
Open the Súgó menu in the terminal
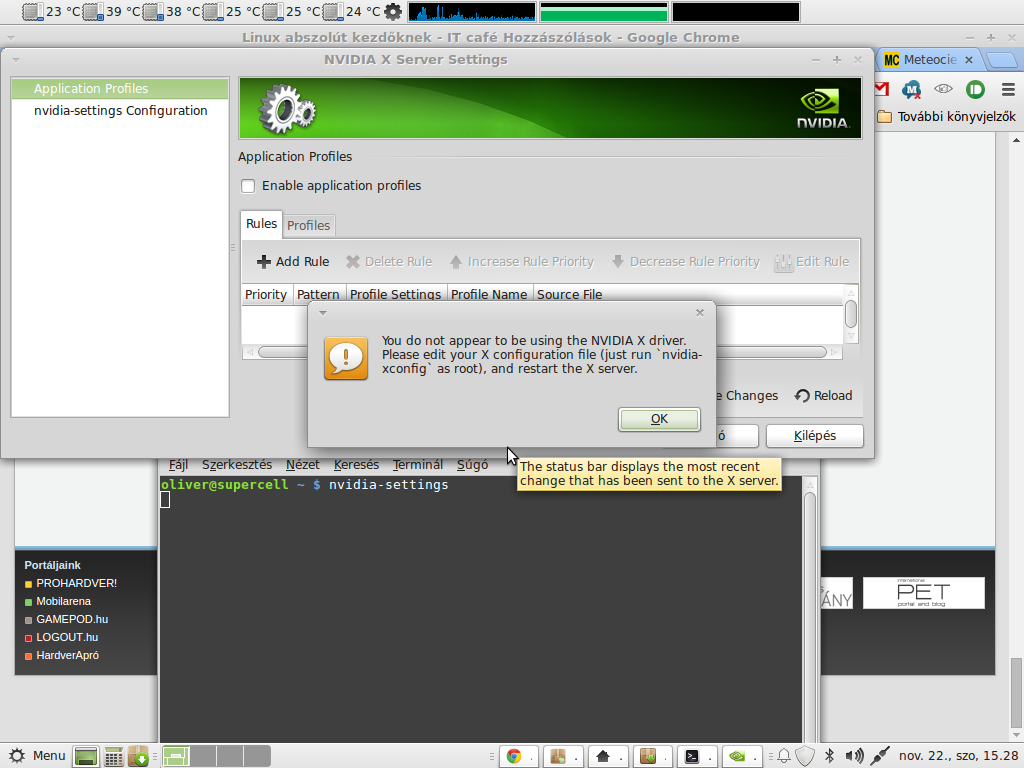tap(472, 464)
